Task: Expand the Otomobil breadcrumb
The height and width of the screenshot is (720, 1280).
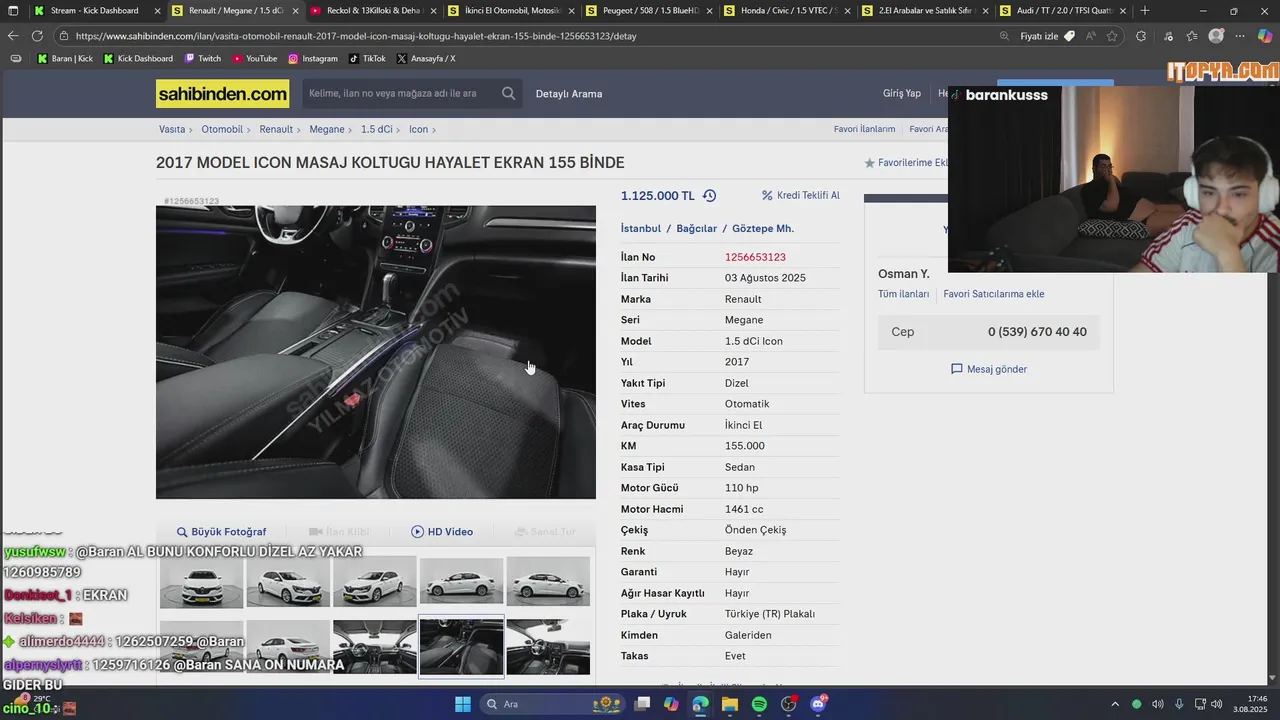Action: pyautogui.click(x=222, y=129)
